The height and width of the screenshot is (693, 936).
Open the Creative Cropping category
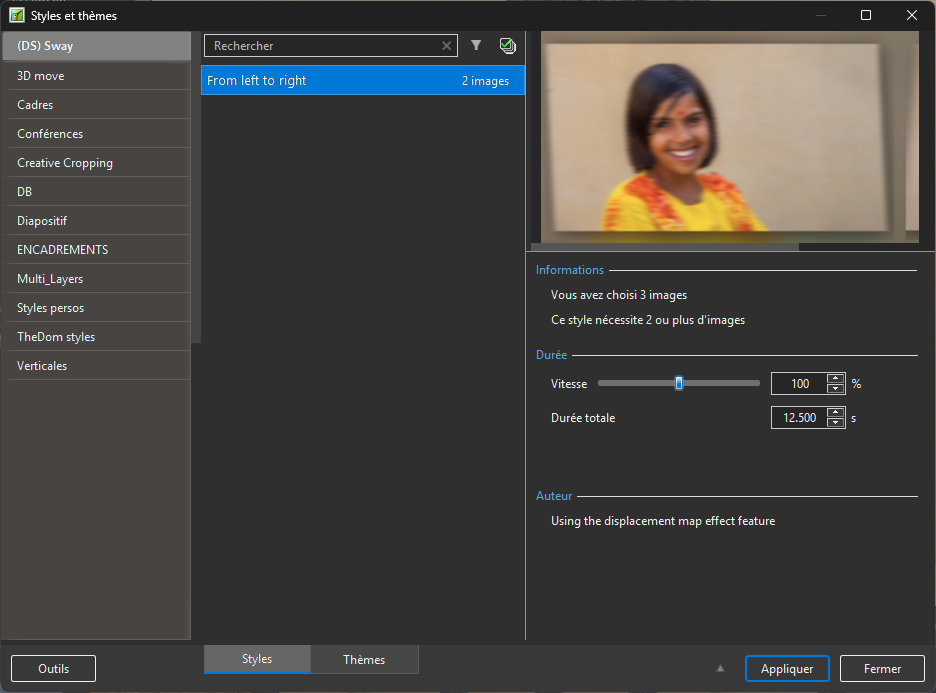click(x=95, y=163)
